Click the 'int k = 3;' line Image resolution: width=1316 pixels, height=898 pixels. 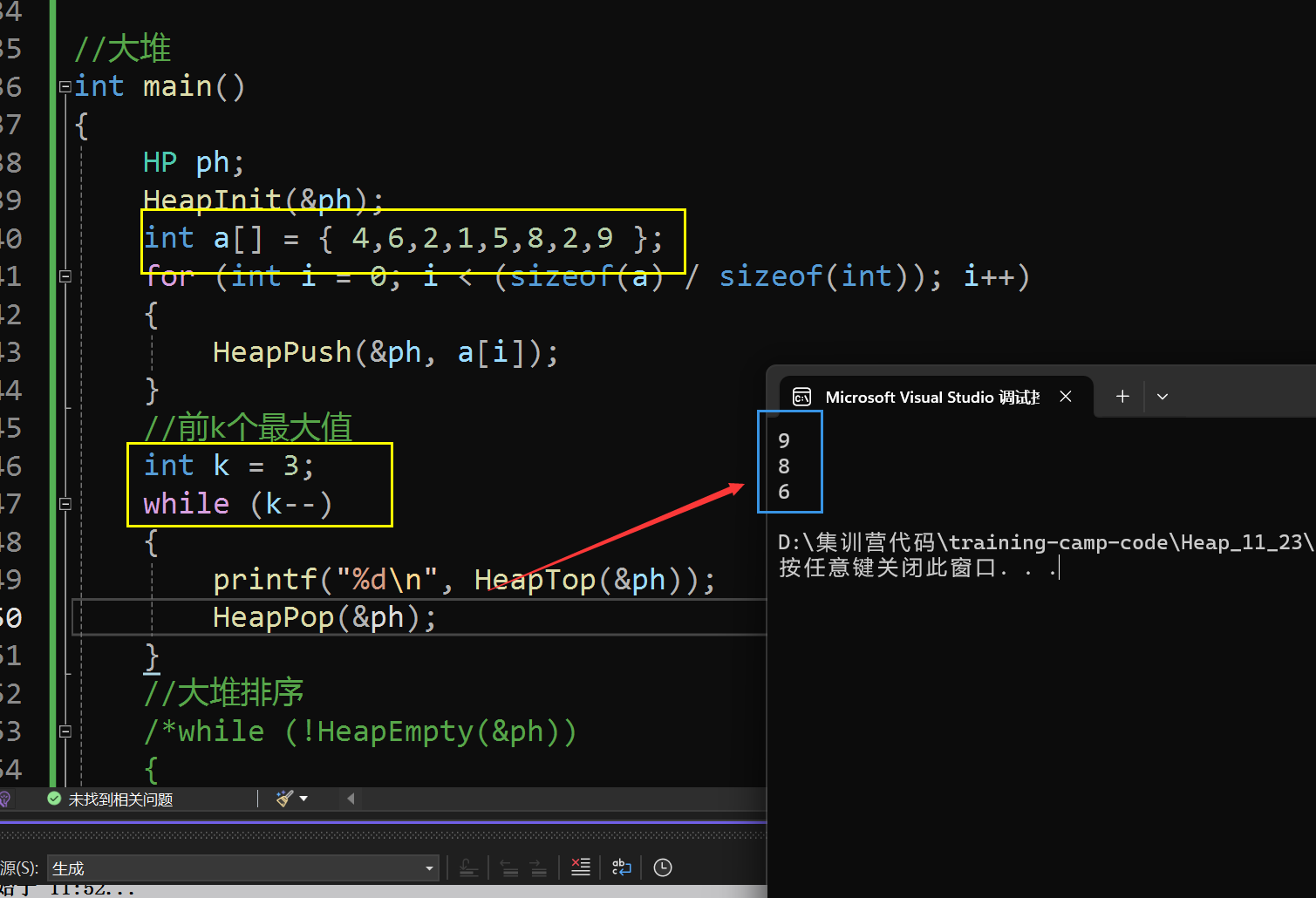[x=228, y=466]
